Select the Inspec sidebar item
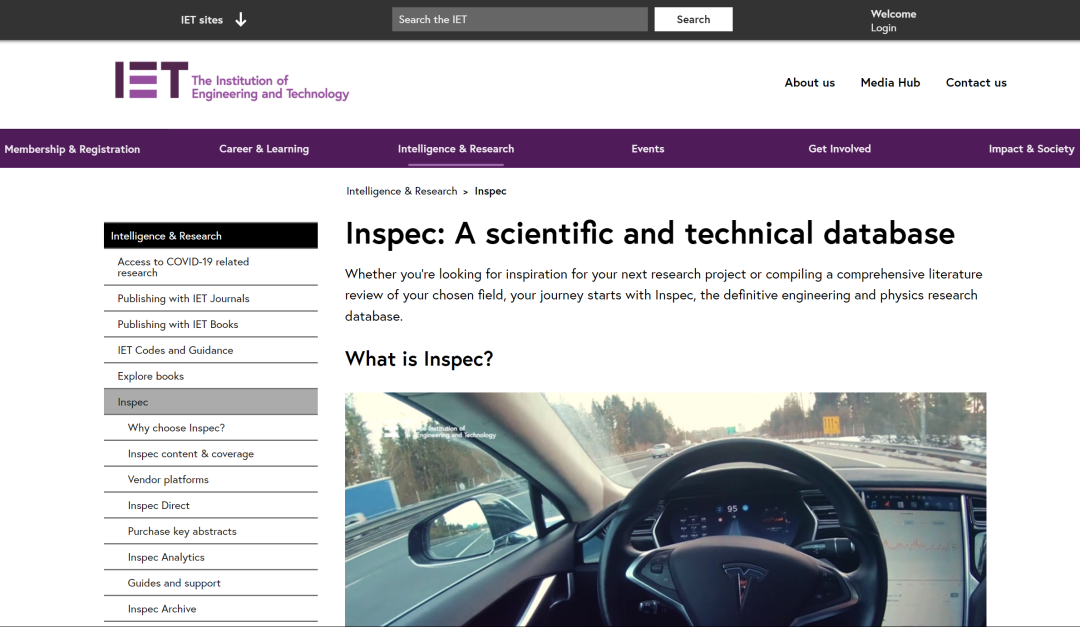The width and height of the screenshot is (1080, 627). (211, 402)
